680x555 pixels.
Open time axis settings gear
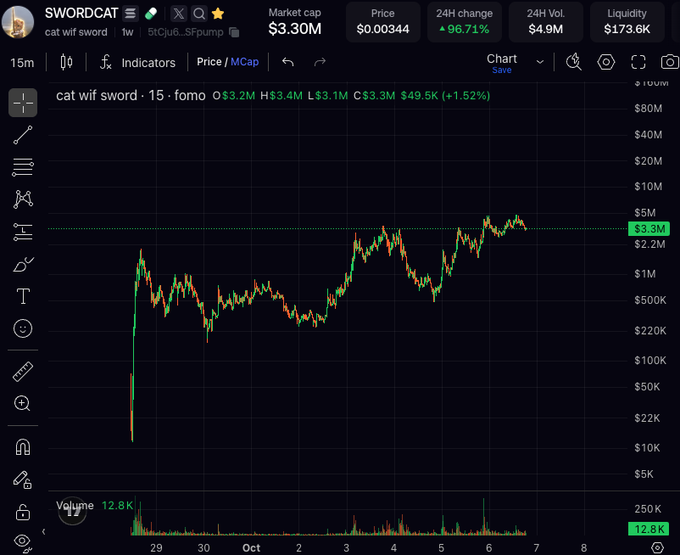pos(657,548)
